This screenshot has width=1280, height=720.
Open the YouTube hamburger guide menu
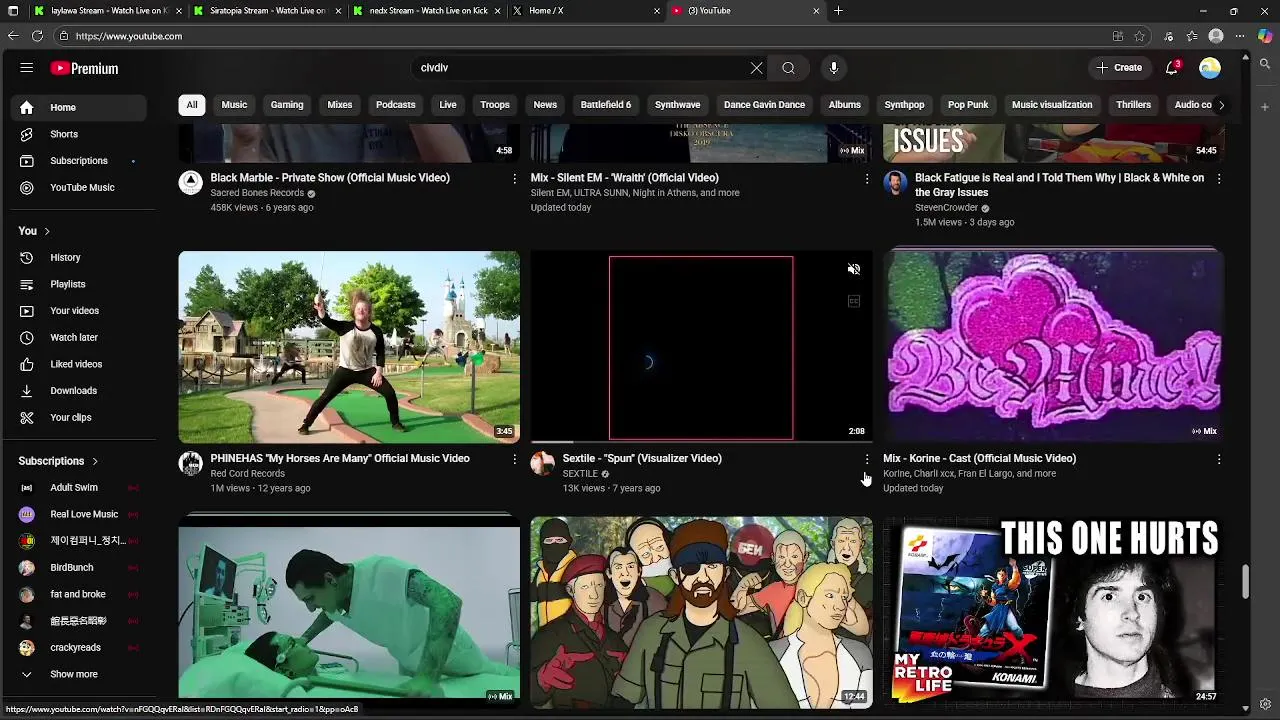pyautogui.click(x=27, y=68)
